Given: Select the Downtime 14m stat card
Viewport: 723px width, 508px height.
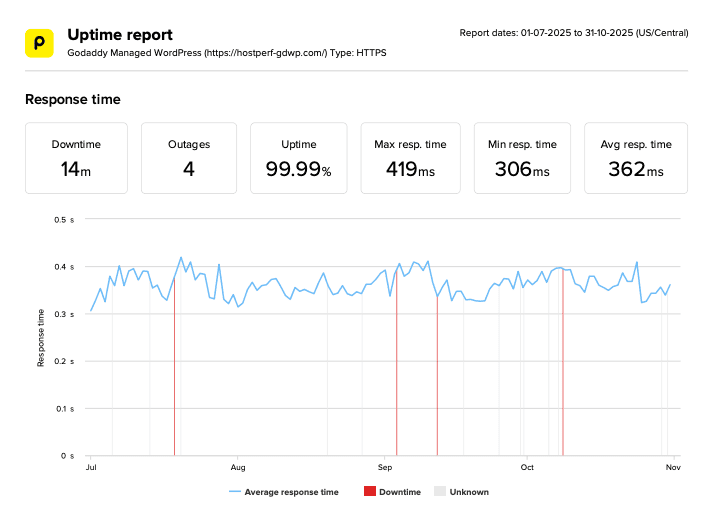Looking at the screenshot, I should pyautogui.click(x=76, y=158).
